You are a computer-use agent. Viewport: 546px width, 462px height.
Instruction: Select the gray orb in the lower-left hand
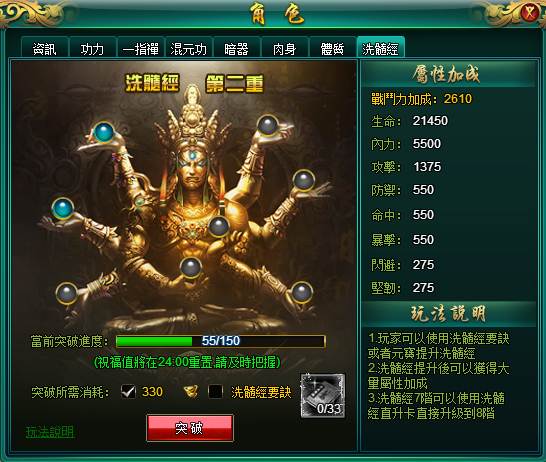click(x=66, y=293)
